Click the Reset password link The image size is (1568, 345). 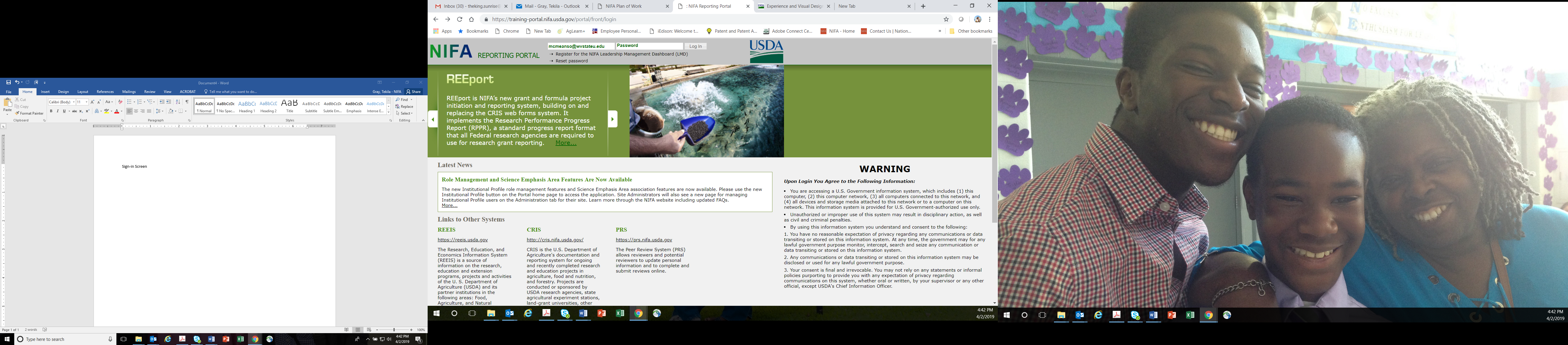pos(572,61)
